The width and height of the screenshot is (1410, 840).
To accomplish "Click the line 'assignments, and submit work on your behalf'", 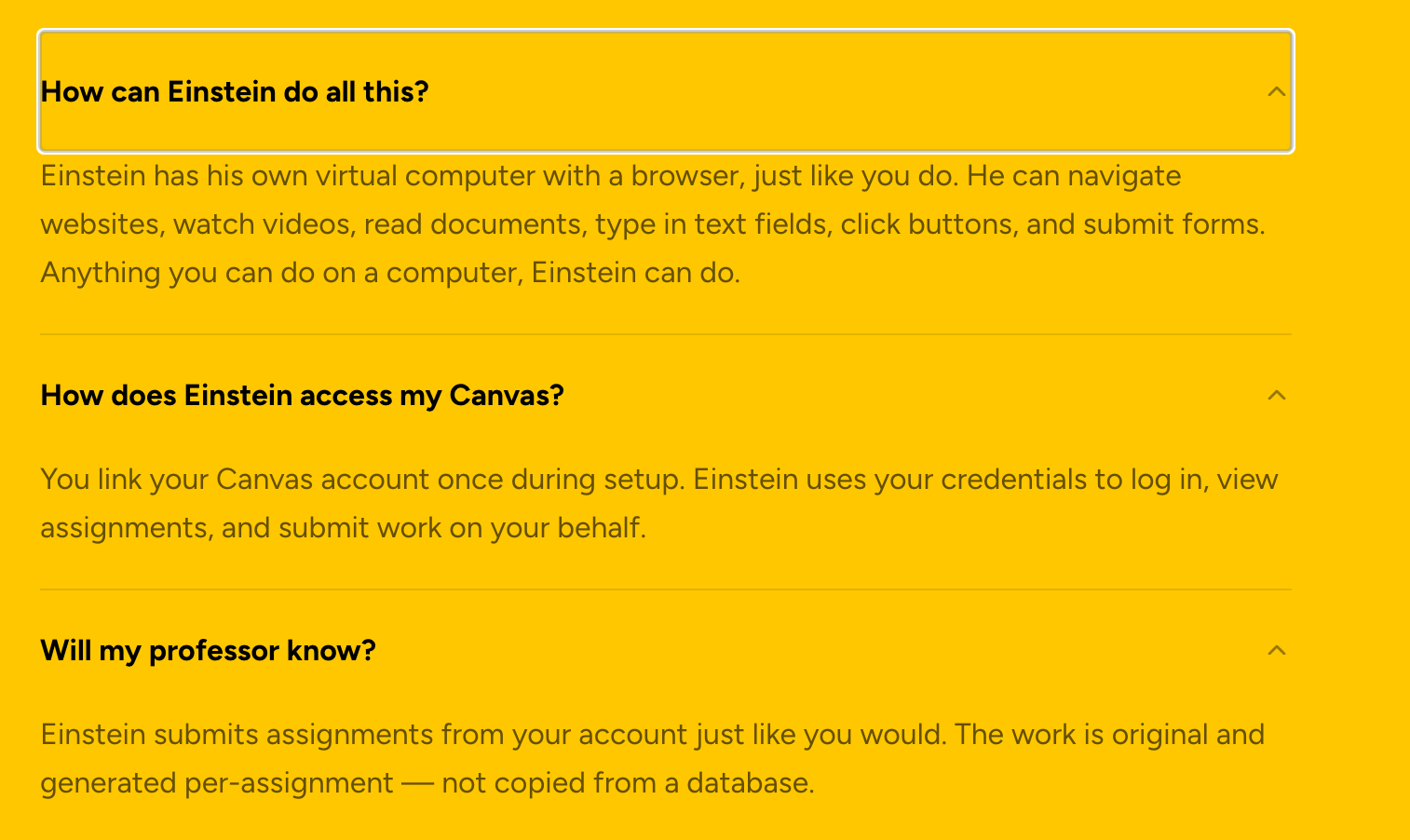I will [x=342, y=528].
